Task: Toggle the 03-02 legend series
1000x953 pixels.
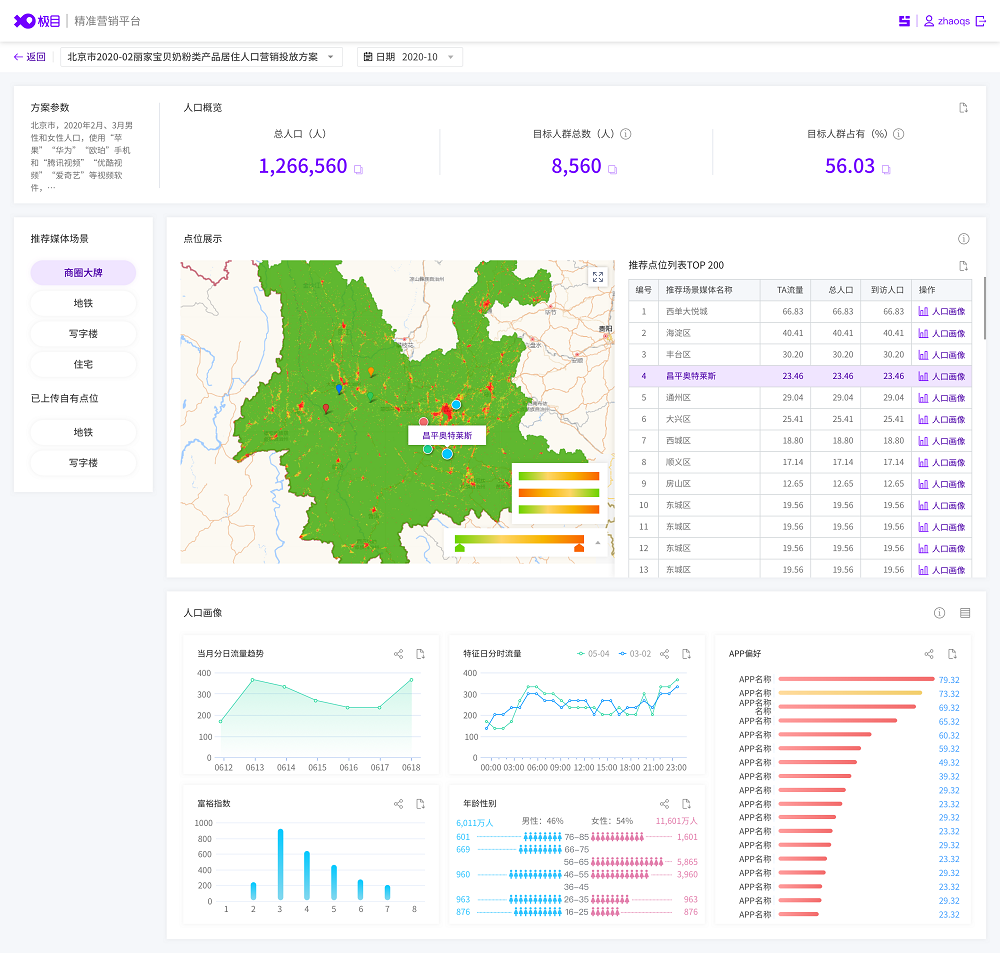Action: tap(635, 654)
